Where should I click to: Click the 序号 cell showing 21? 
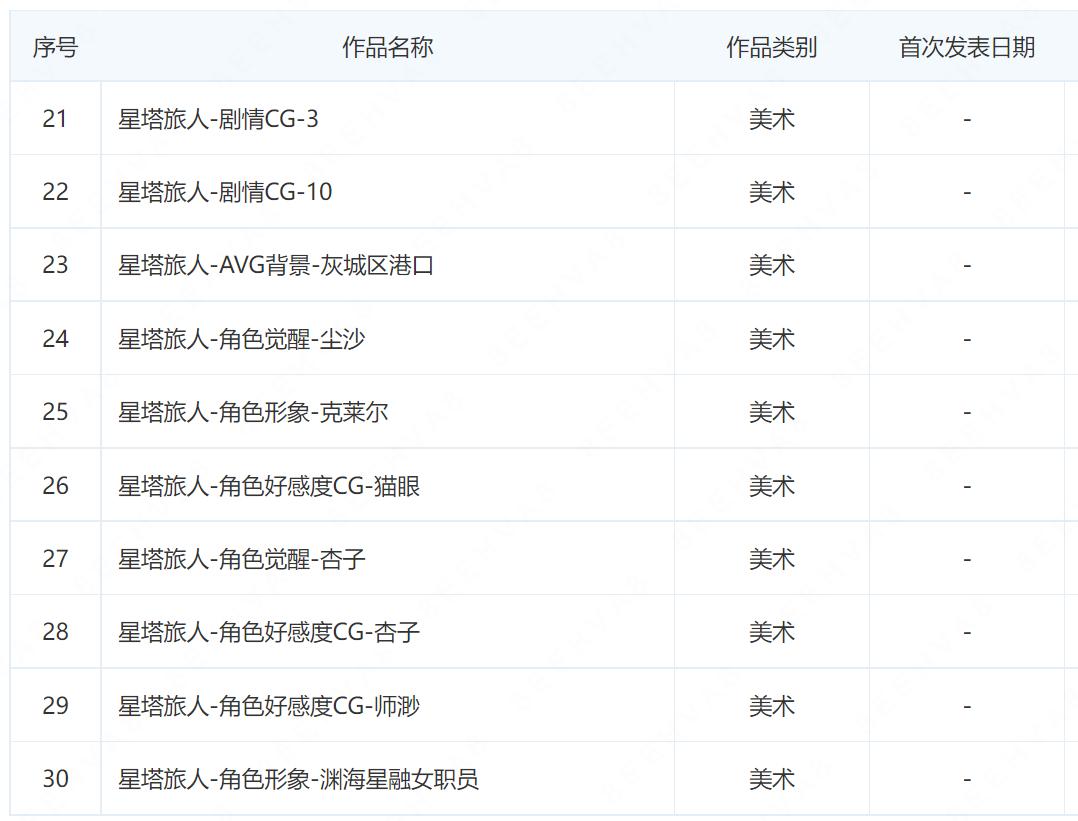(55, 119)
